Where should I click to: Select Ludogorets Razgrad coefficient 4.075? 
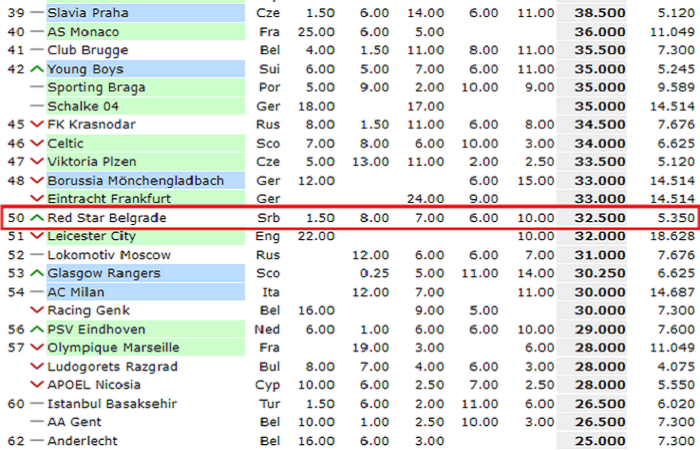click(676, 367)
